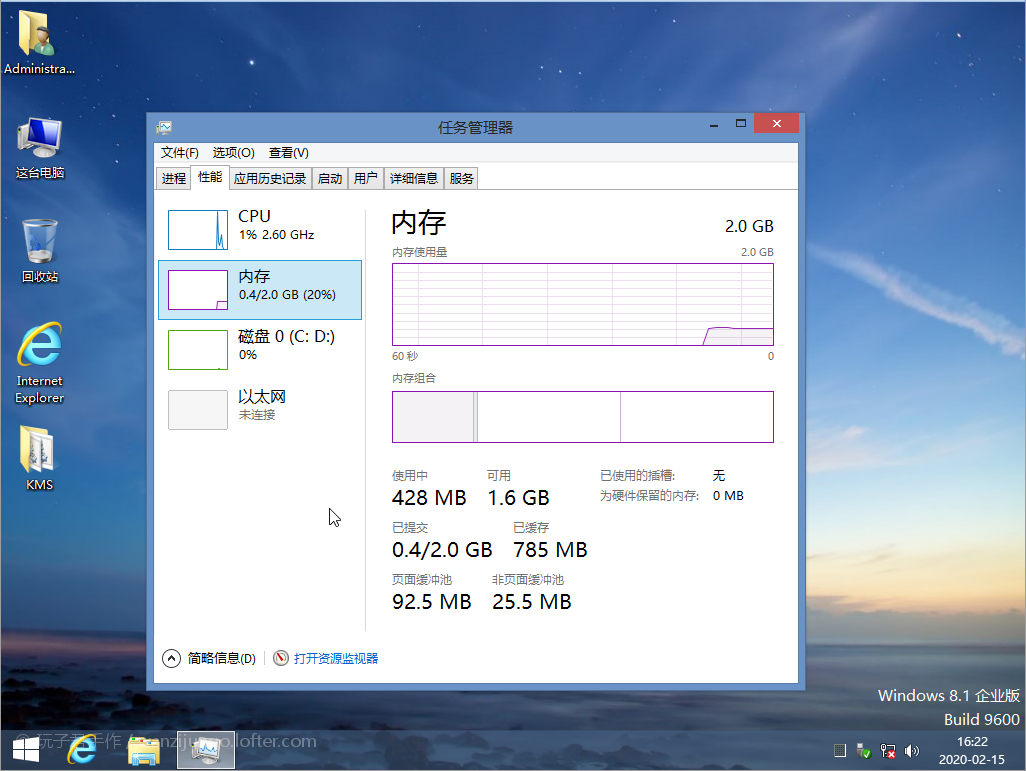Select the CPU performance graph thumbnail
The height and width of the screenshot is (771, 1026).
point(198,229)
